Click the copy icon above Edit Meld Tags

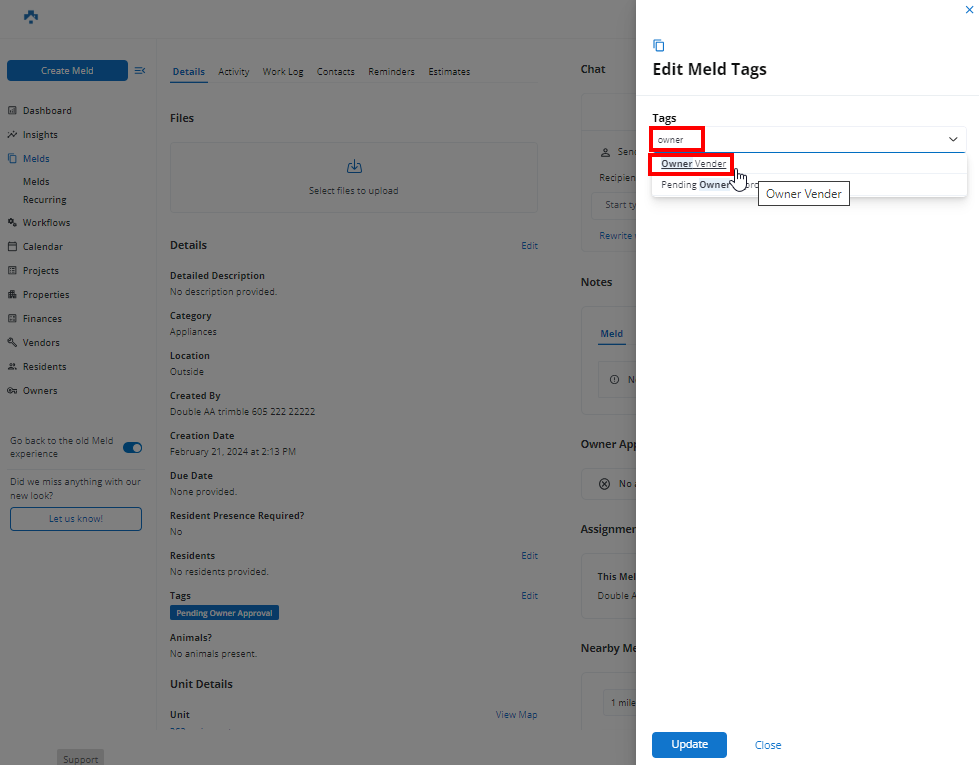coord(658,46)
